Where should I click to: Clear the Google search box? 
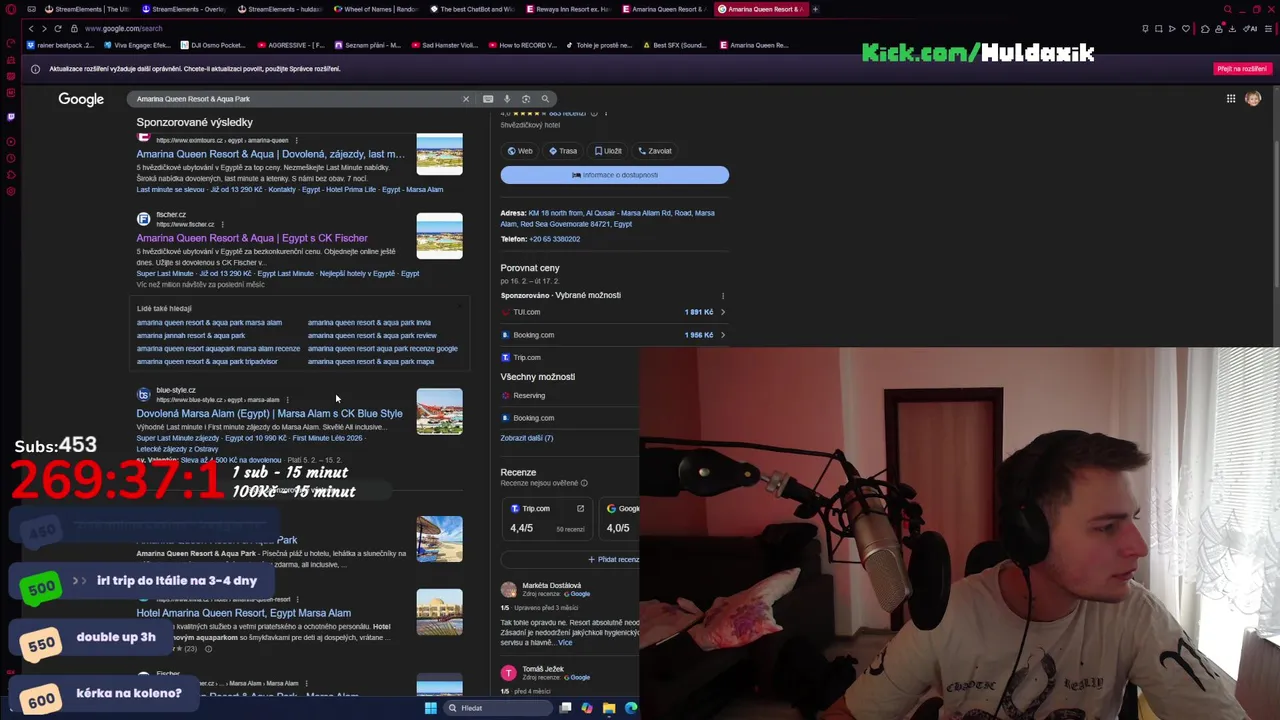[465, 99]
